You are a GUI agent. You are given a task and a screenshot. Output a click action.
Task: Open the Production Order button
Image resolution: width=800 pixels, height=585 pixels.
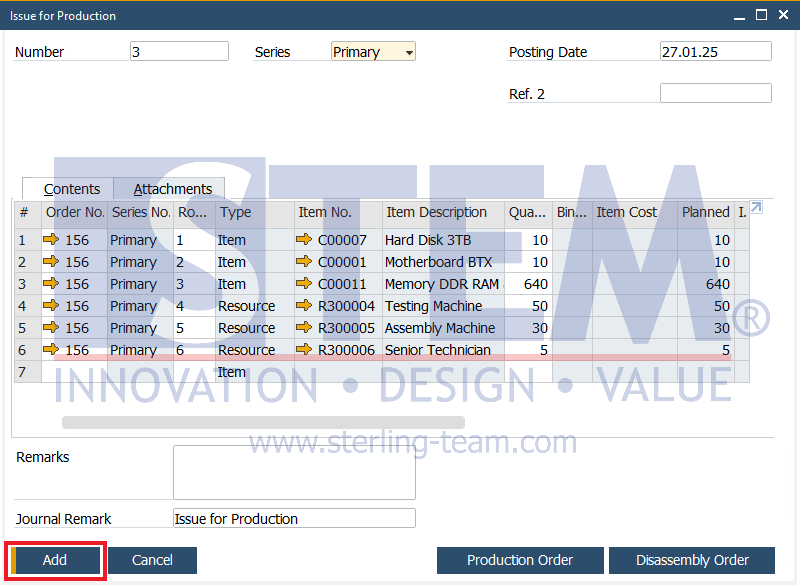pos(520,560)
